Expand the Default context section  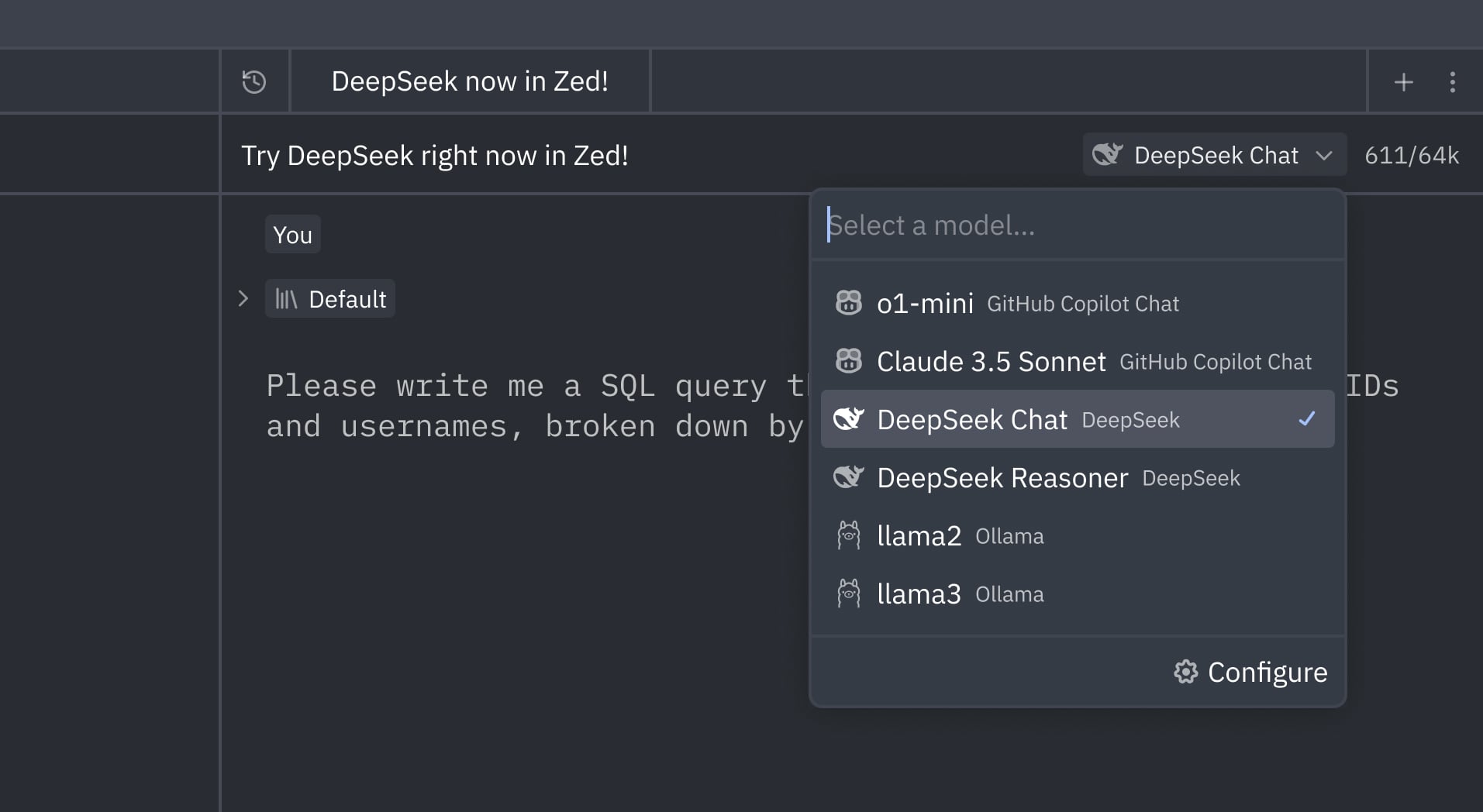click(243, 298)
